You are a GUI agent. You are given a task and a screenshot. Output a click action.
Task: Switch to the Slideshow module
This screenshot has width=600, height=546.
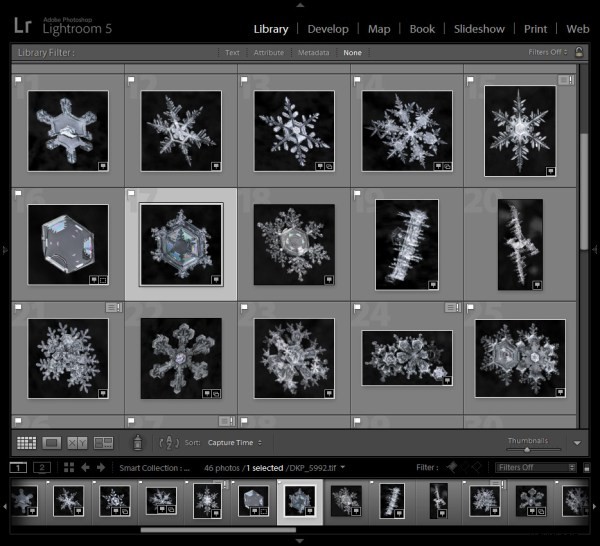[x=479, y=29]
